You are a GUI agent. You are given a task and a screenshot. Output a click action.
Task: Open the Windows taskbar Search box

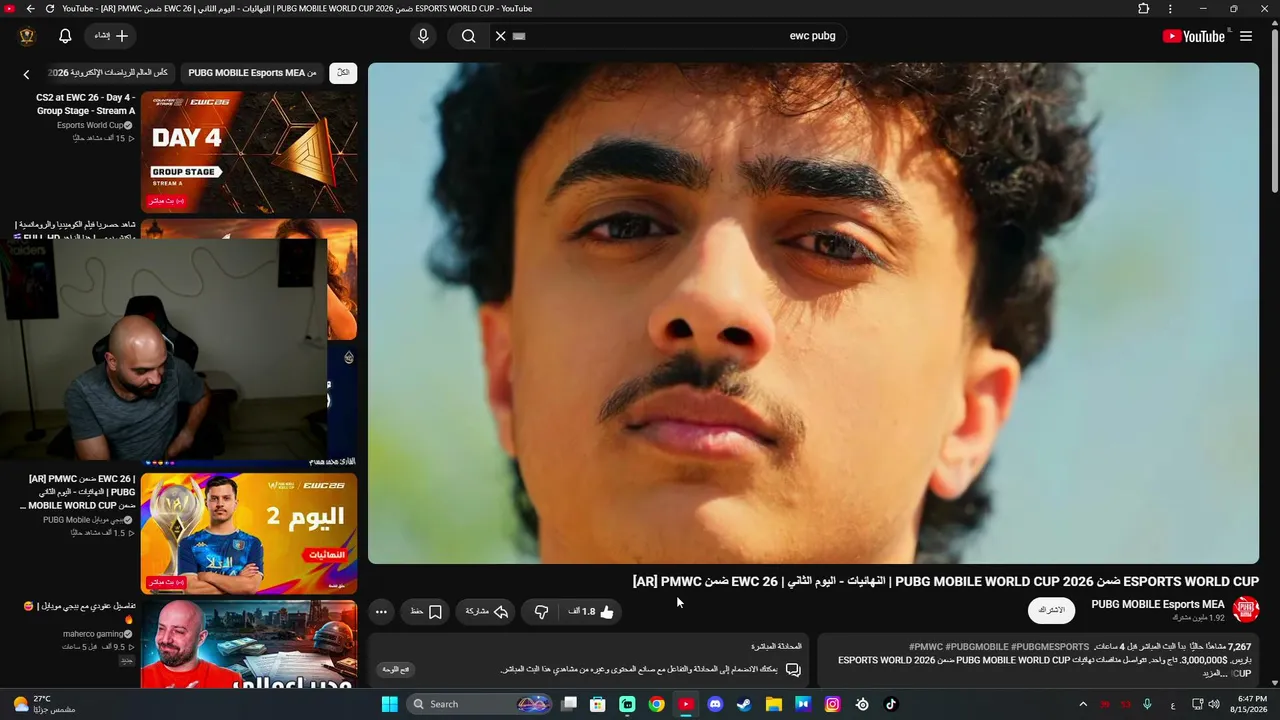click(480, 704)
